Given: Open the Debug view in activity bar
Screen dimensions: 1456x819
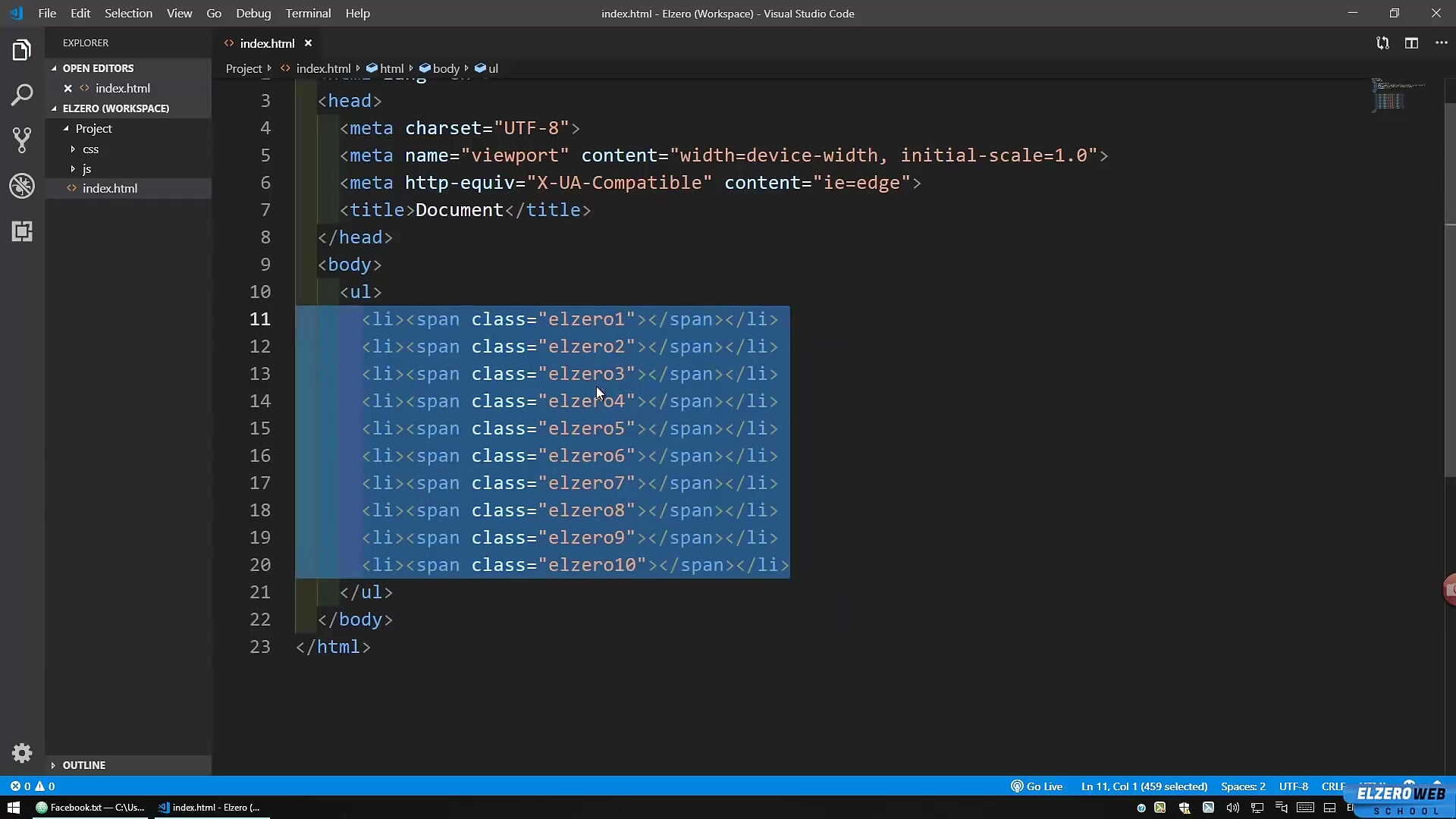Looking at the screenshot, I should pyautogui.click(x=22, y=185).
